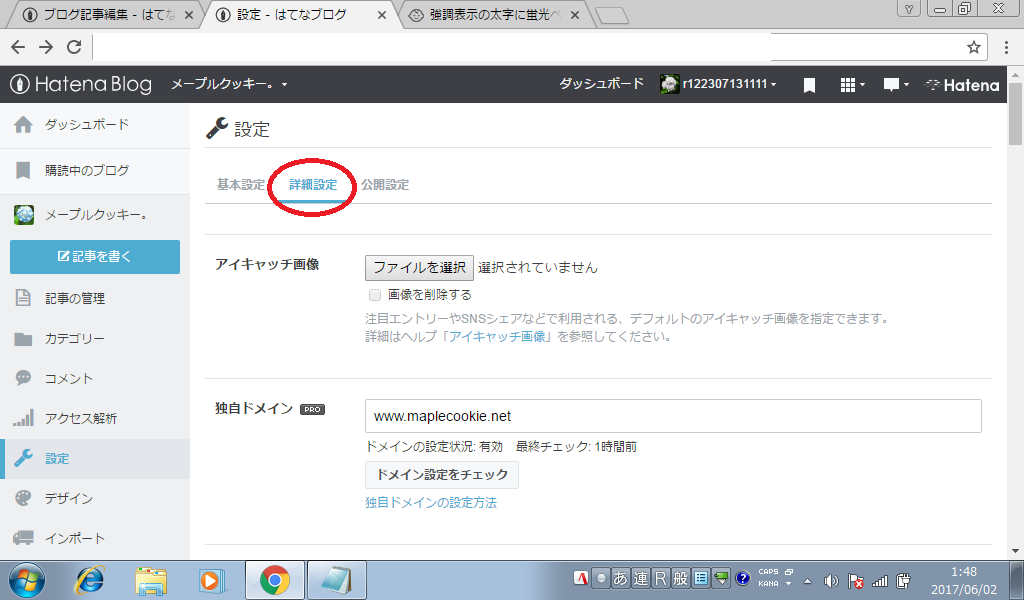Tick the 画像を削除する checkbox
1024x600 pixels.
coord(375,295)
